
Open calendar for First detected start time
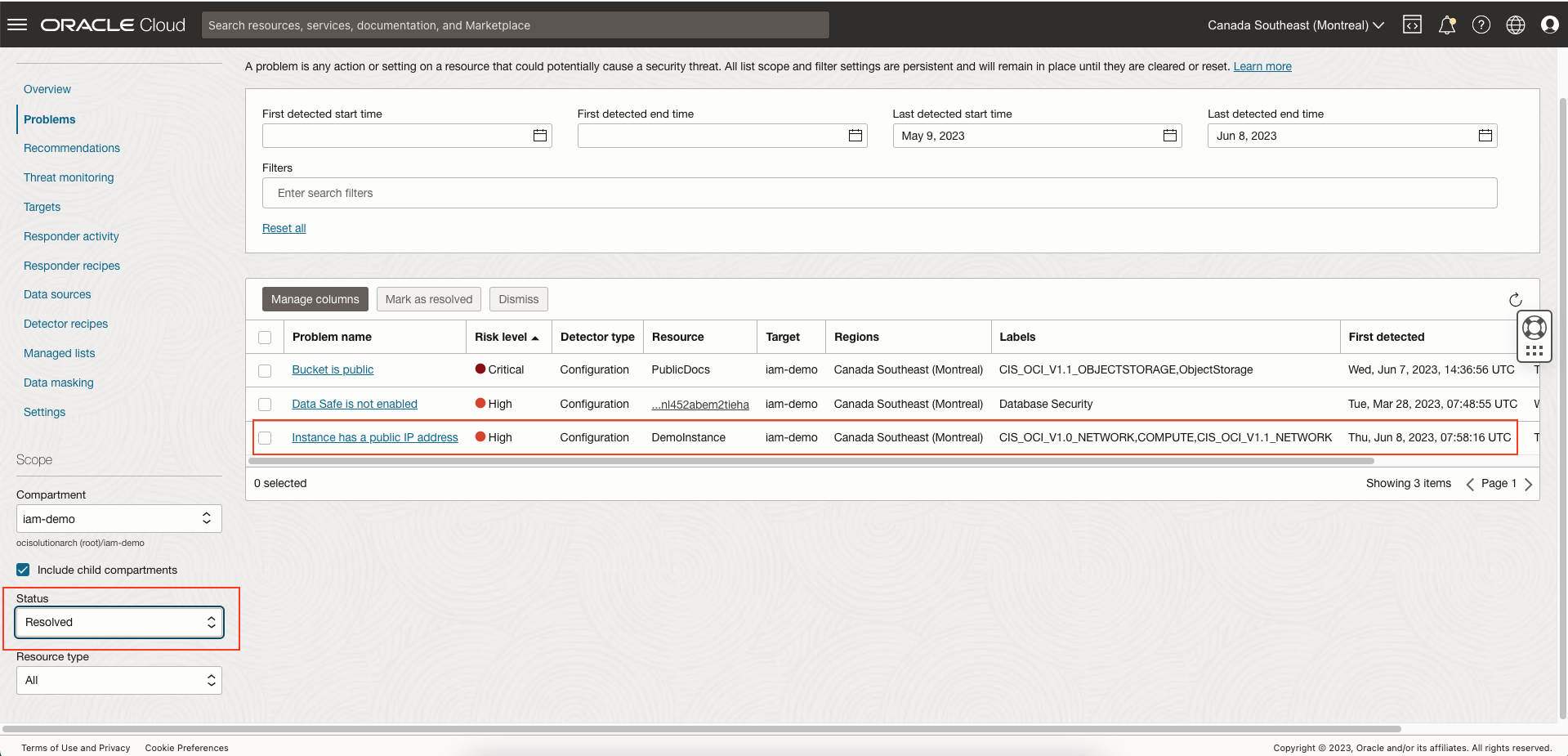540,136
